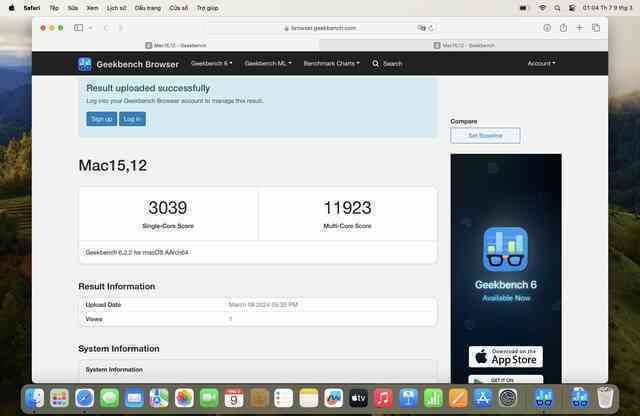Open Spotlight search in menu bar
The width and height of the screenshot is (640, 416).
coord(557,8)
